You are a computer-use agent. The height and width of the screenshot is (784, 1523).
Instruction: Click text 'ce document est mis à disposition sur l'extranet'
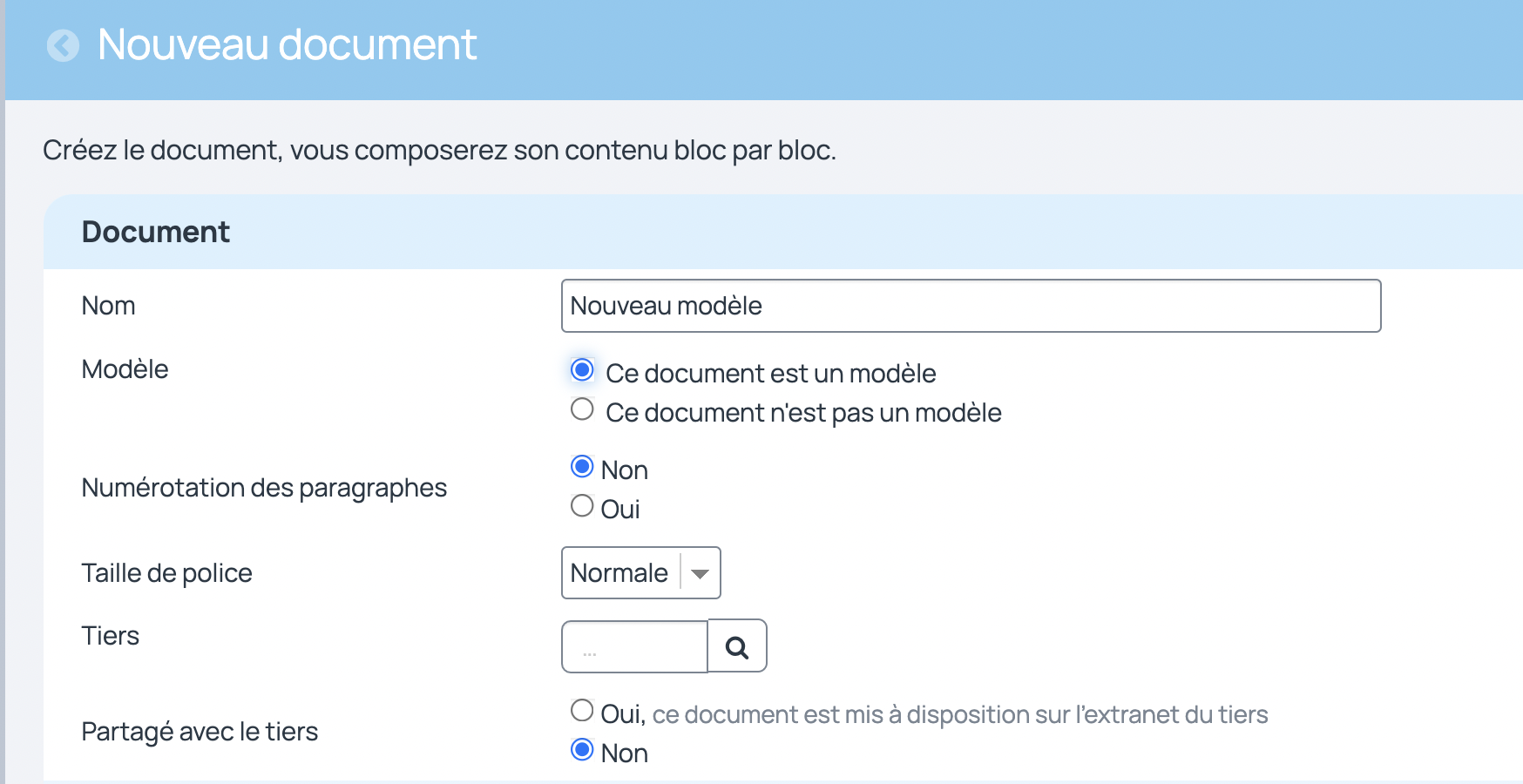coord(917,714)
